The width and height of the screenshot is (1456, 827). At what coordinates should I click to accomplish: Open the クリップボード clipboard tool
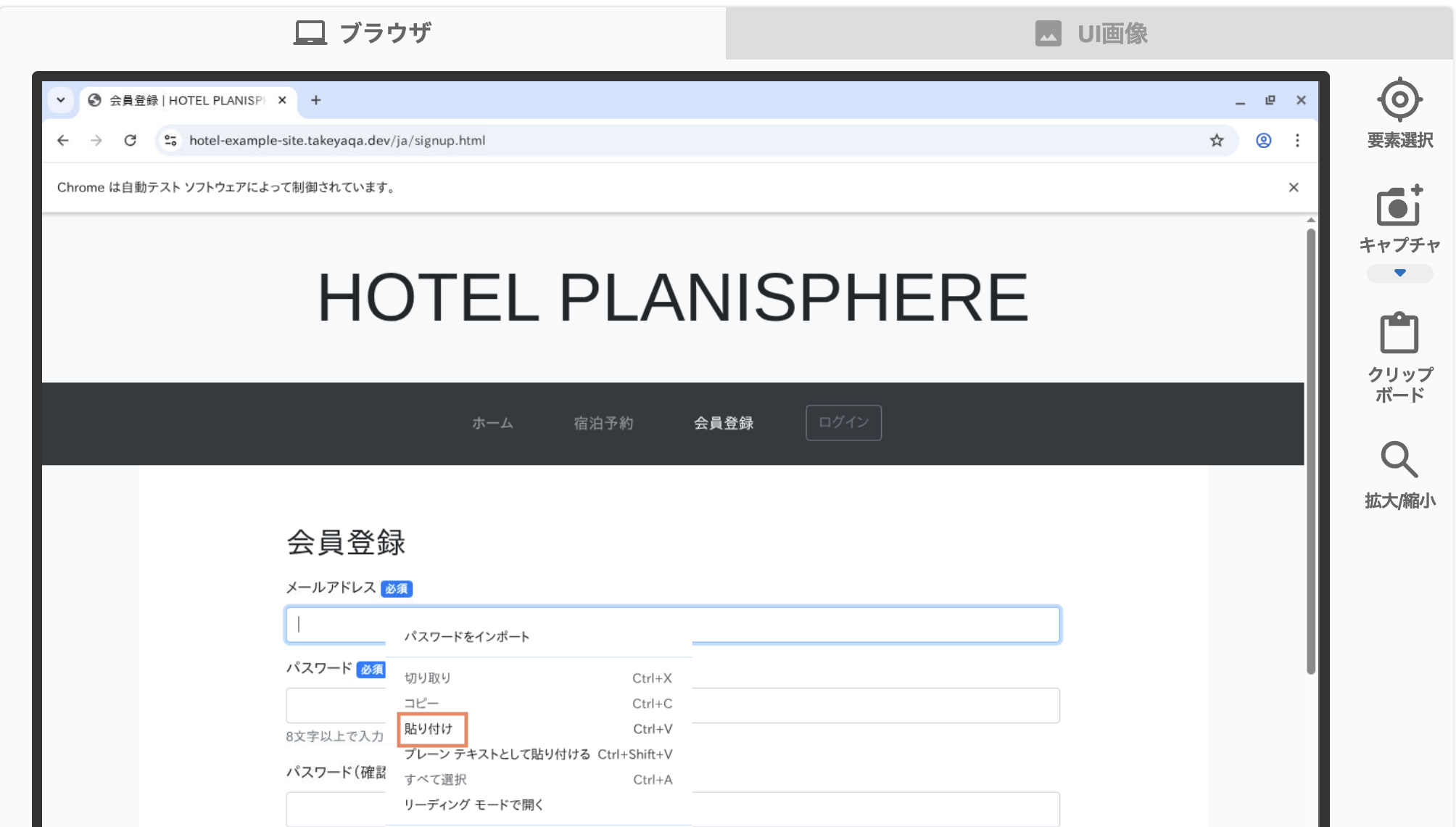[x=1399, y=333]
